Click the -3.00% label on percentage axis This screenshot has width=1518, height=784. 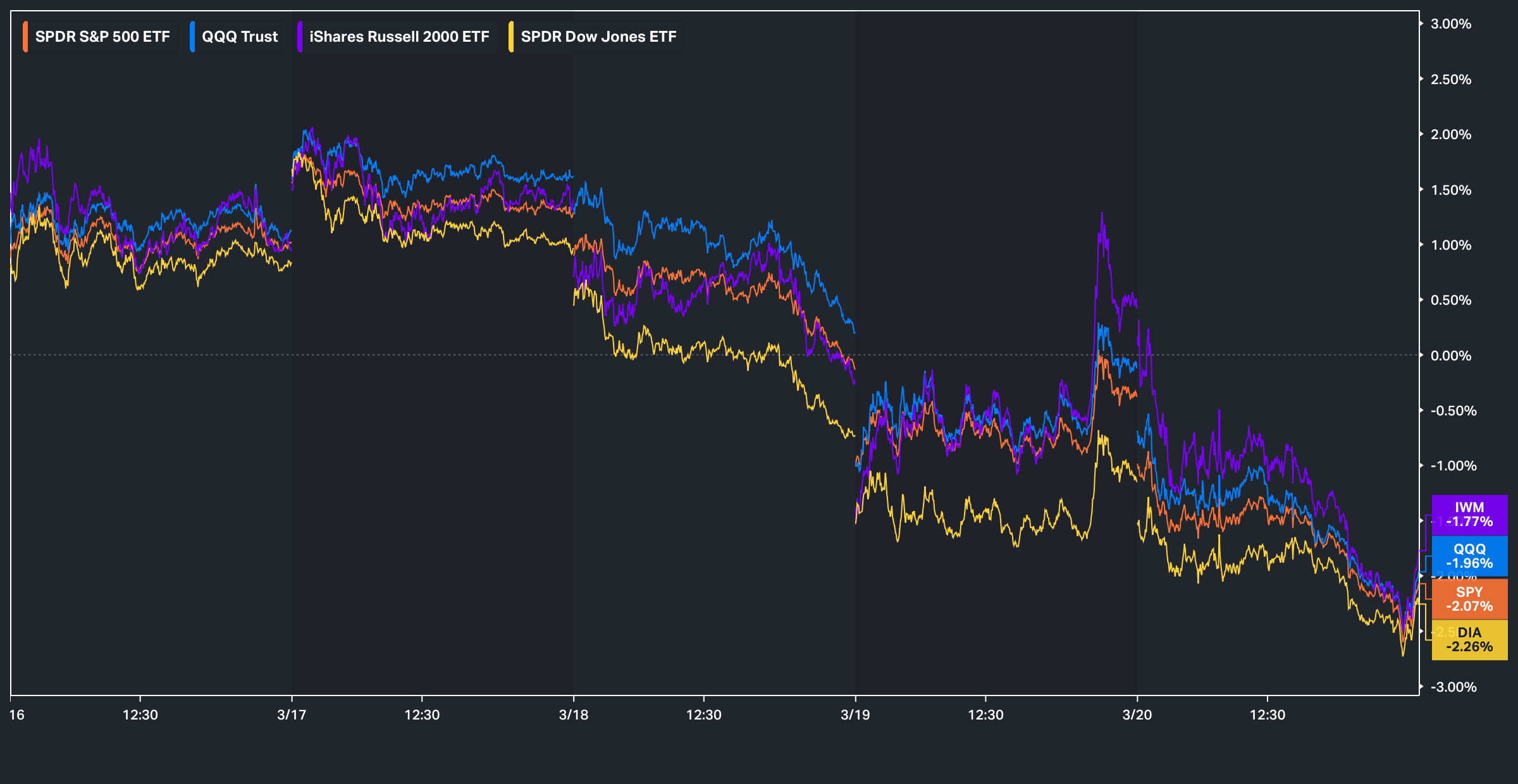(1453, 687)
